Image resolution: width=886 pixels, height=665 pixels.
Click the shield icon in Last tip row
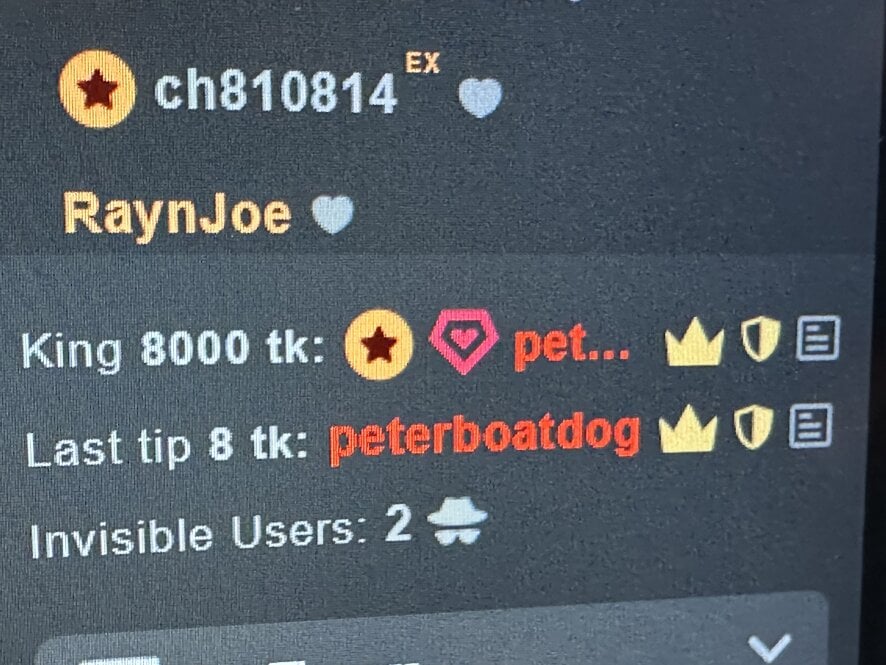(x=753, y=427)
